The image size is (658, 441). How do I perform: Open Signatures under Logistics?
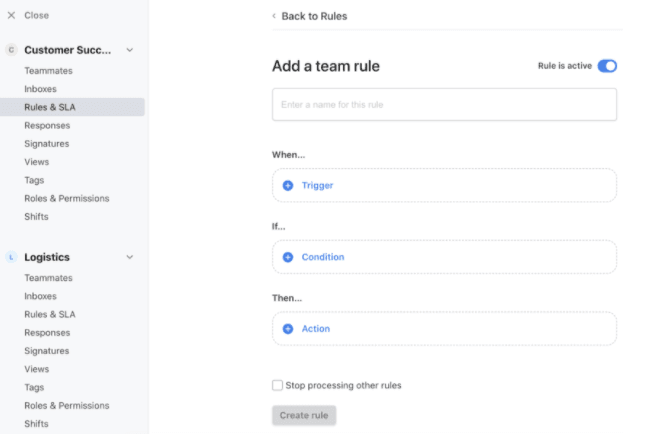point(46,351)
